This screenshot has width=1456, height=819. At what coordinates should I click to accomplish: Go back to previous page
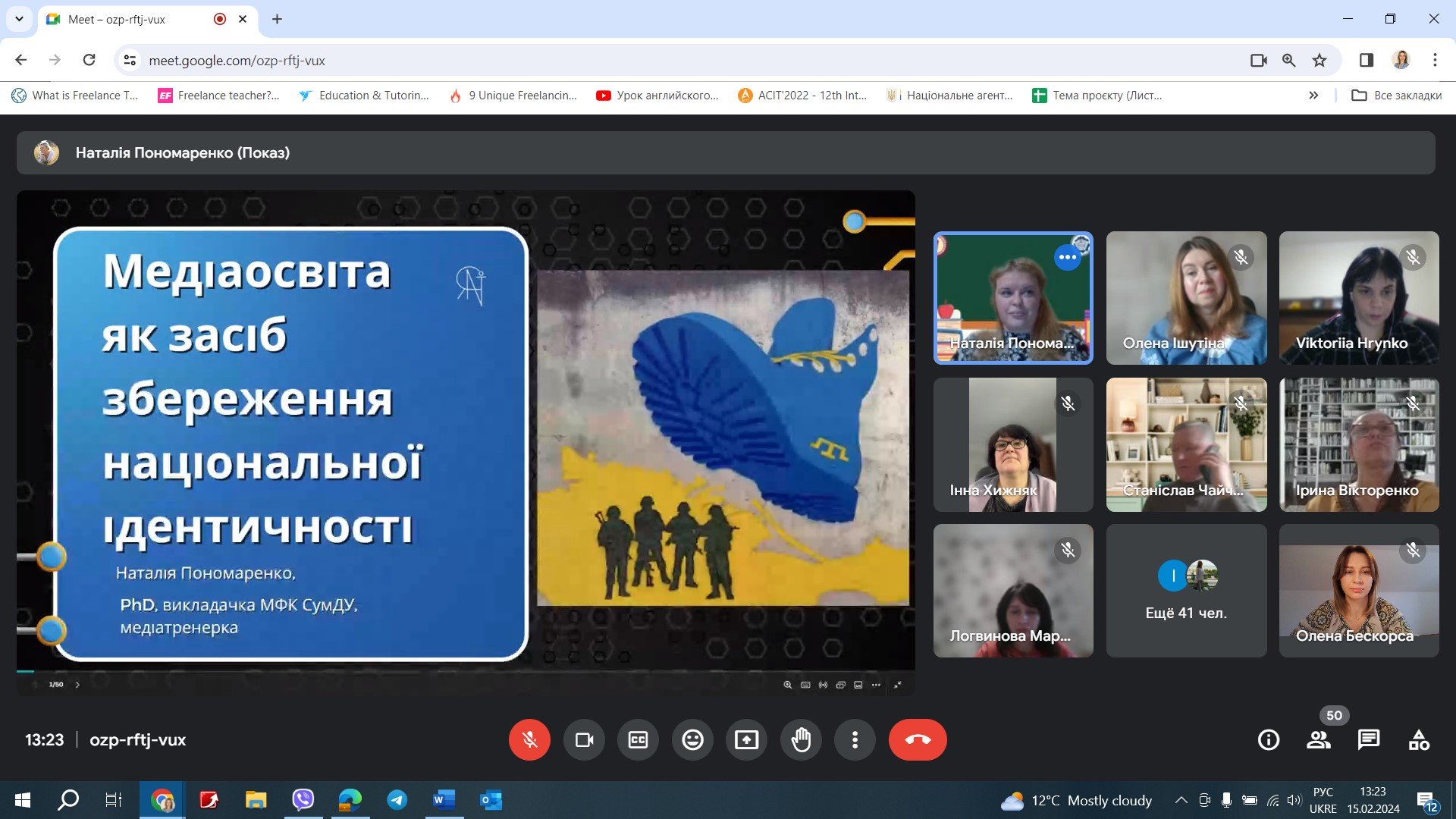(x=21, y=60)
